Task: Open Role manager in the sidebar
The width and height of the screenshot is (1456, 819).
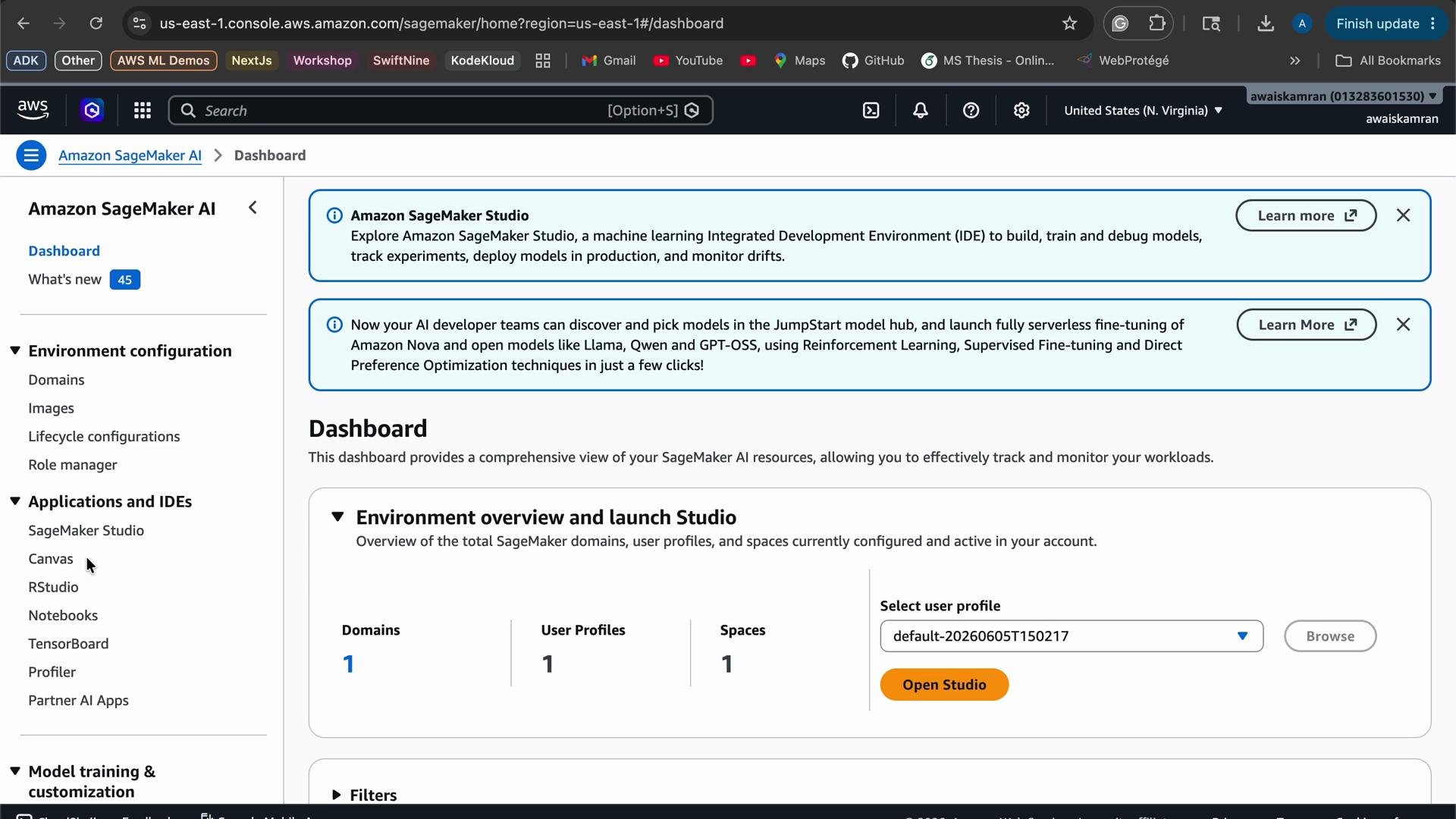Action: [x=72, y=465]
